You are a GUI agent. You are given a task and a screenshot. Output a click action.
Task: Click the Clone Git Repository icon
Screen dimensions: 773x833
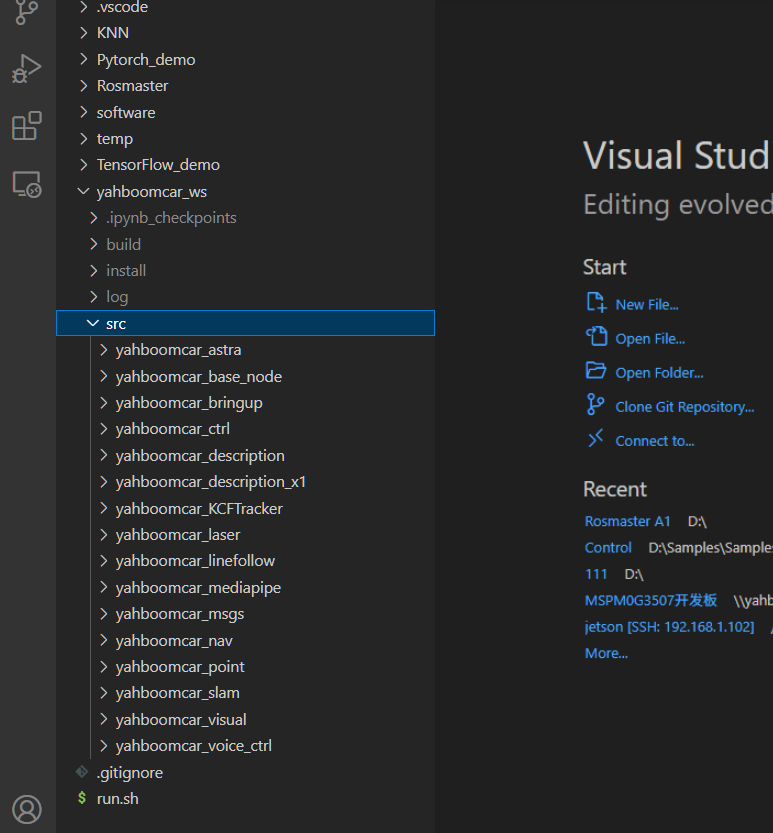[596, 404]
